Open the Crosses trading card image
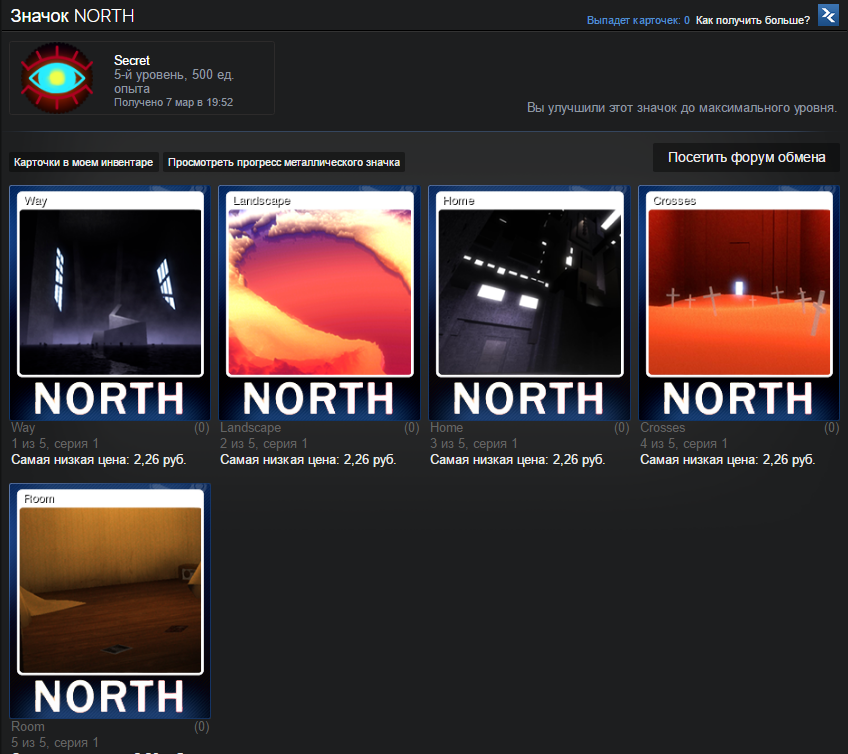Viewport: 848px width, 754px height. (739, 303)
